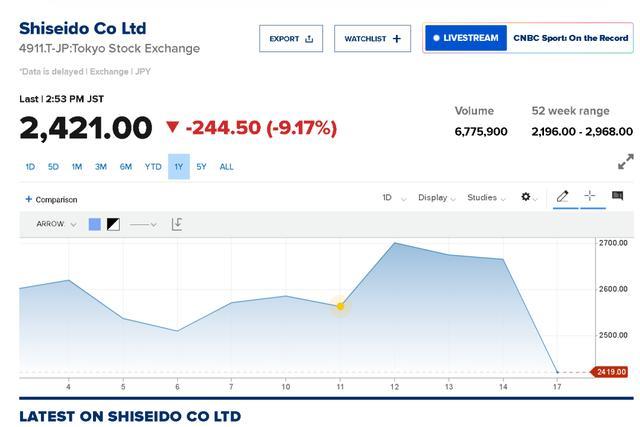Add Shiseido to Watchlist
The height and width of the screenshot is (427, 640).
pos(372,39)
